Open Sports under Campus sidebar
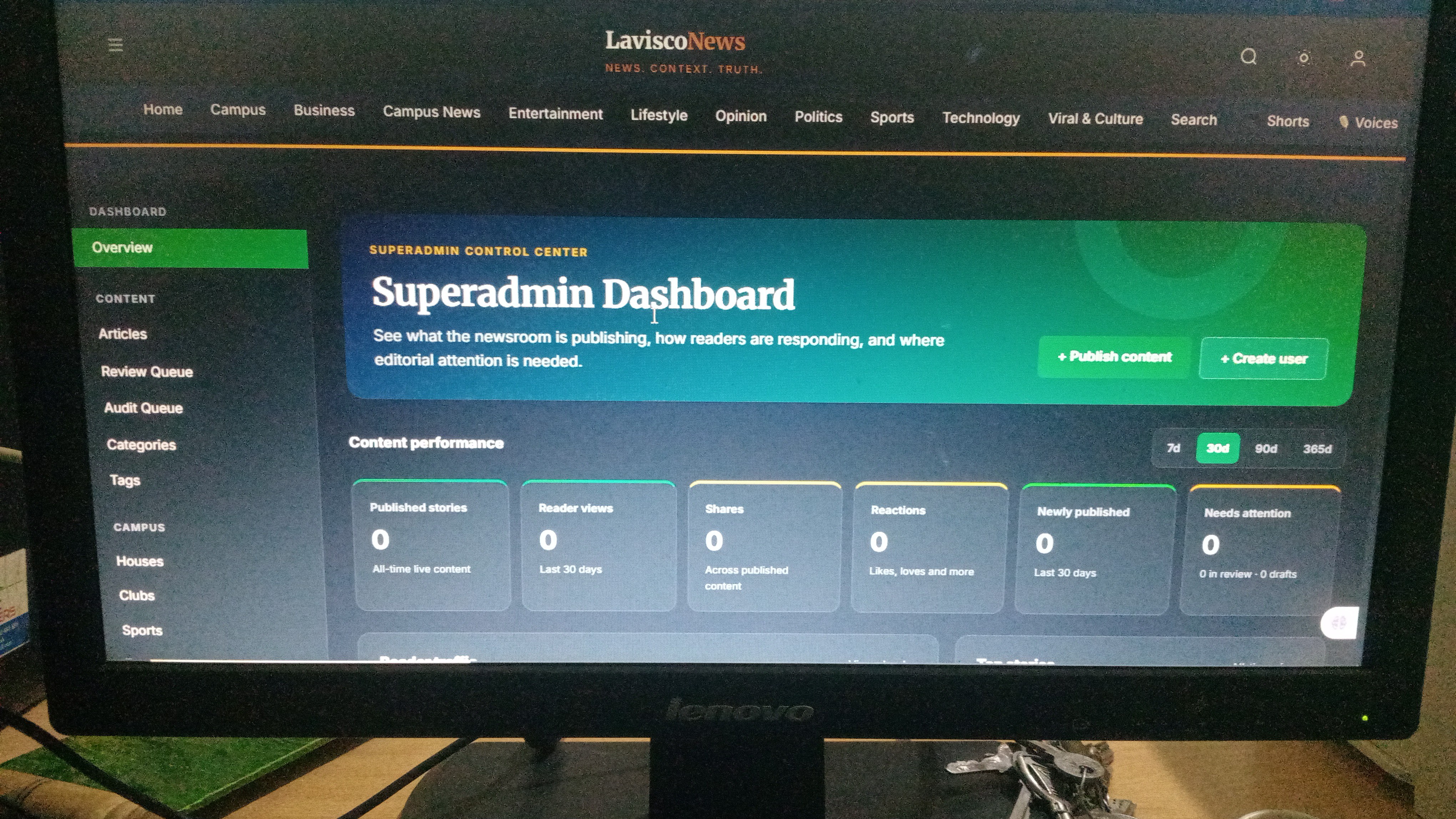The image size is (1456, 819). click(x=142, y=630)
